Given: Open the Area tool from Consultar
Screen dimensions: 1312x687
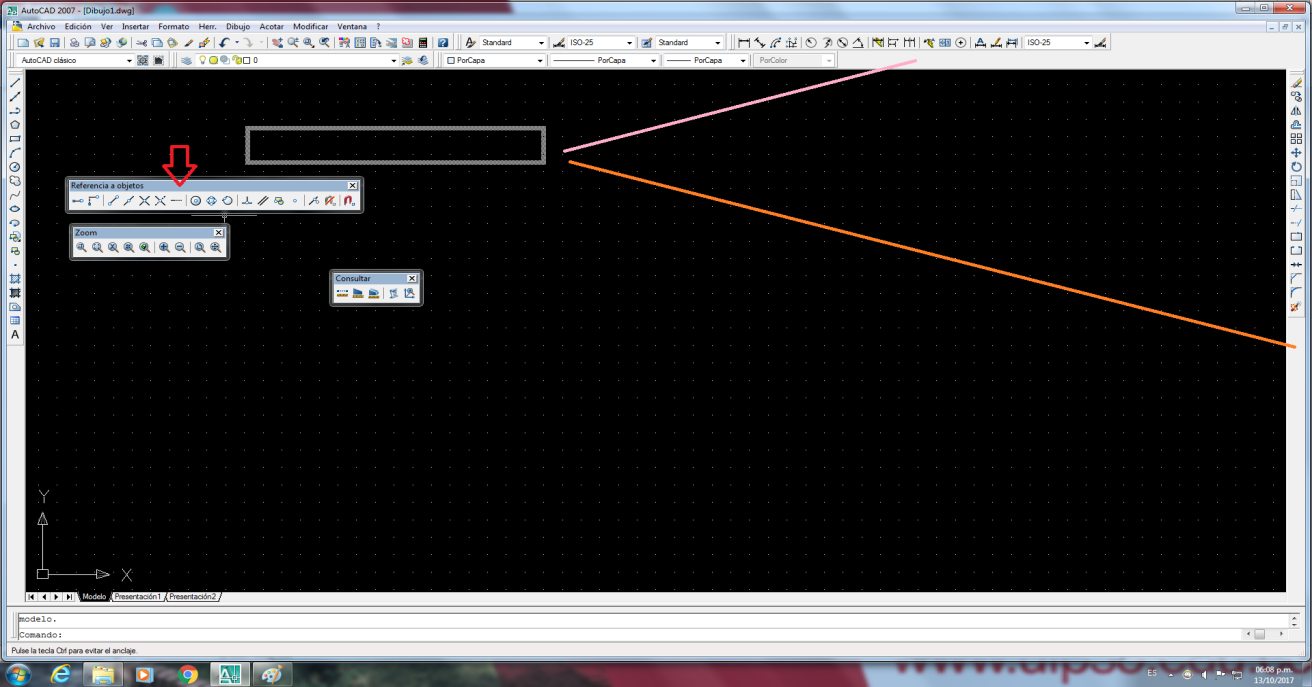Looking at the screenshot, I should pos(358,293).
